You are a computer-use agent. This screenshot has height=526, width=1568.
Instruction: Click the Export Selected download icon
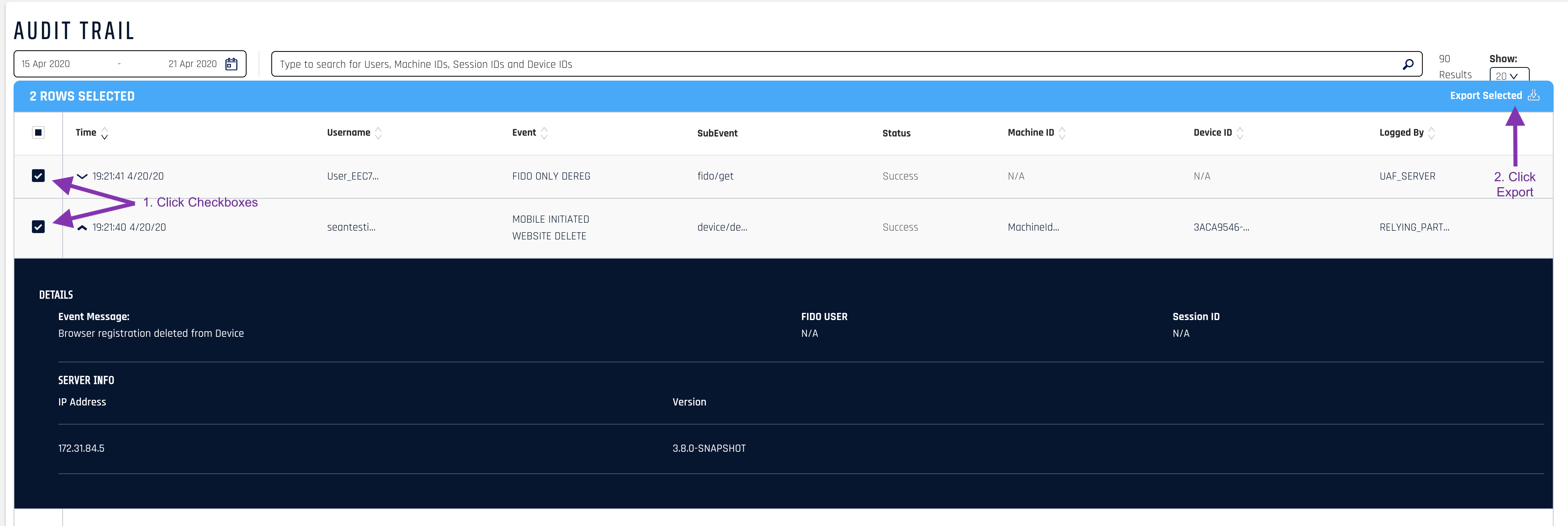[x=1534, y=95]
